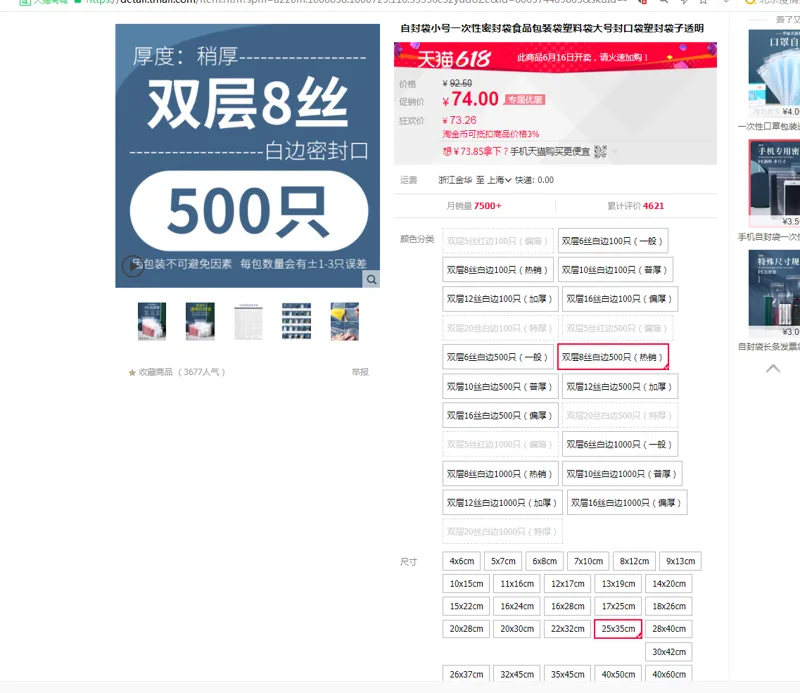Select option 双层12丝白边1000只(加厚)
Screen dimensions: 800x693
click(503, 503)
